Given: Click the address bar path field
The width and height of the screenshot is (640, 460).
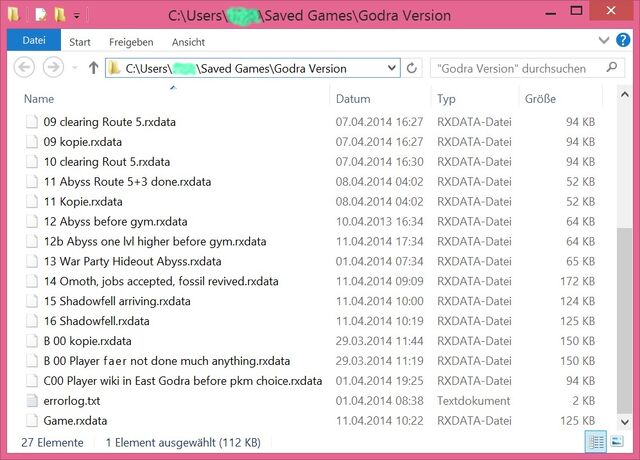Looking at the screenshot, I should click(x=253, y=68).
